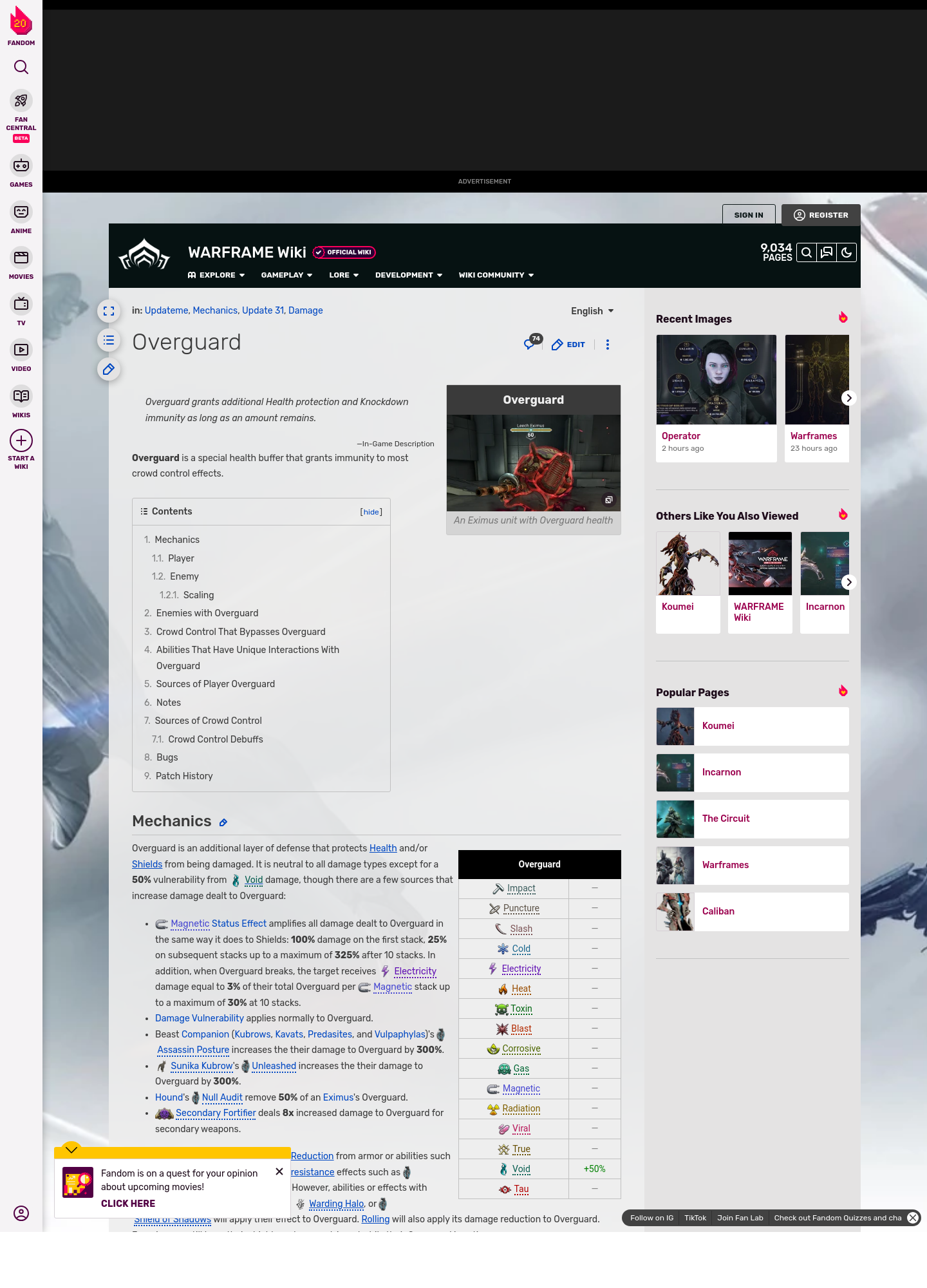Expand the Lore menu
The image size is (927, 1288).
tap(344, 275)
